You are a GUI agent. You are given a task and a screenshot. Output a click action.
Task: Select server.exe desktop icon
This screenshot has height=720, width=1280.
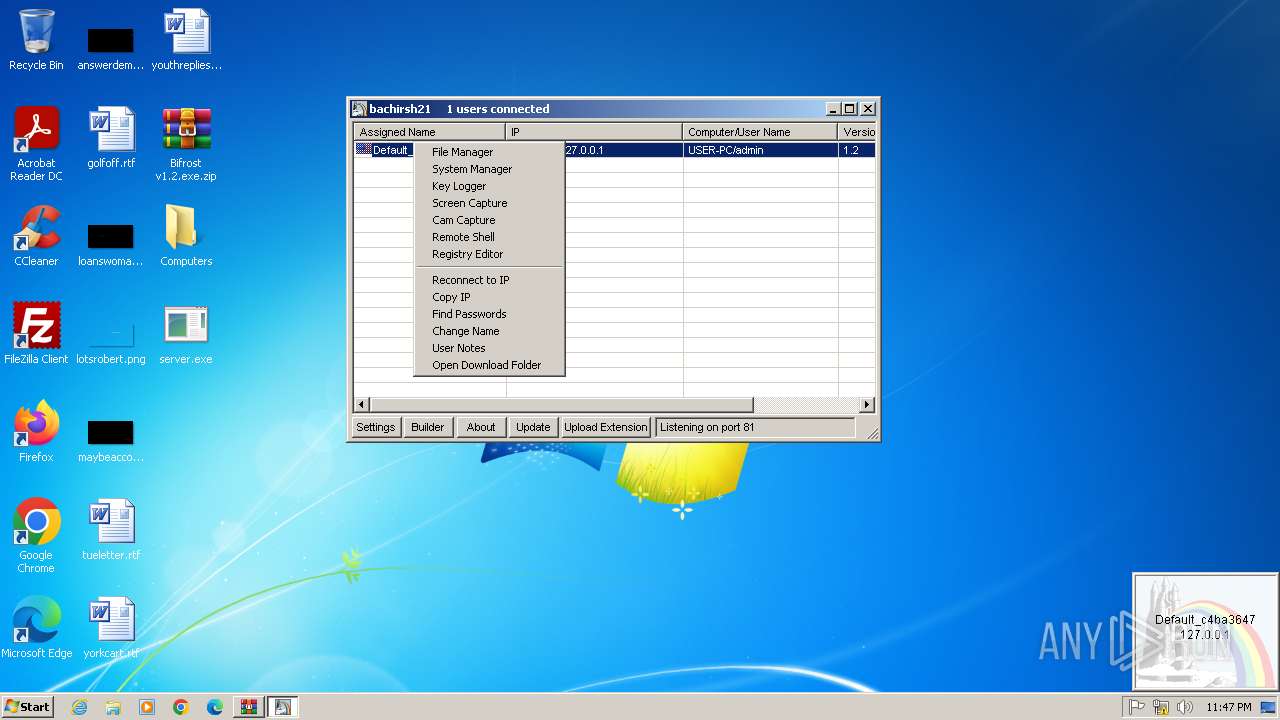click(186, 334)
